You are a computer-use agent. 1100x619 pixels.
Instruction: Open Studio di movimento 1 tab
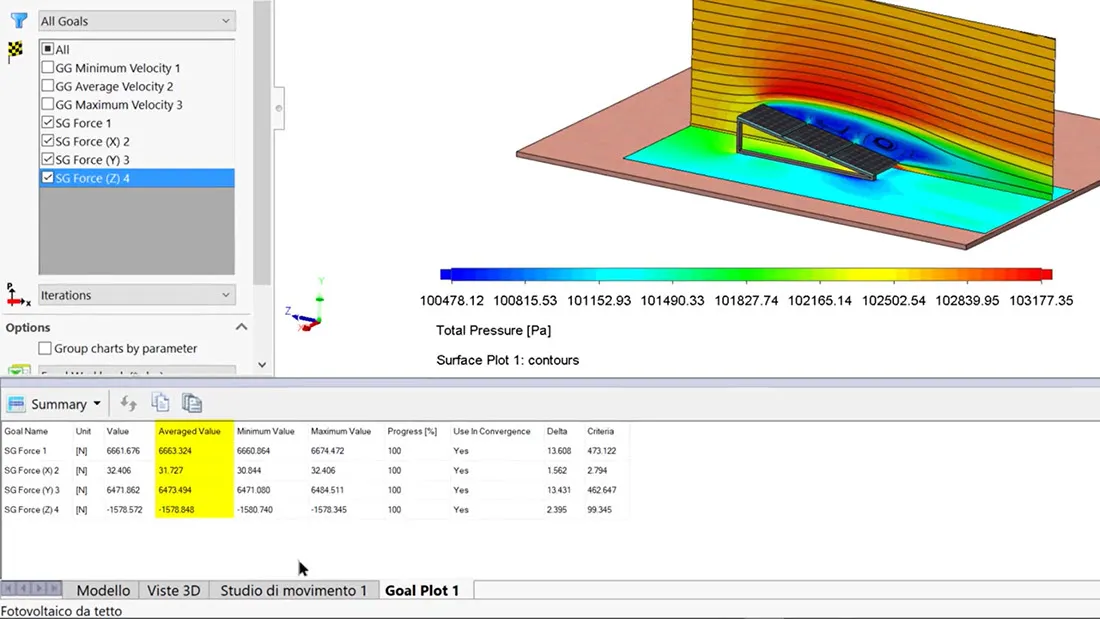[293, 590]
